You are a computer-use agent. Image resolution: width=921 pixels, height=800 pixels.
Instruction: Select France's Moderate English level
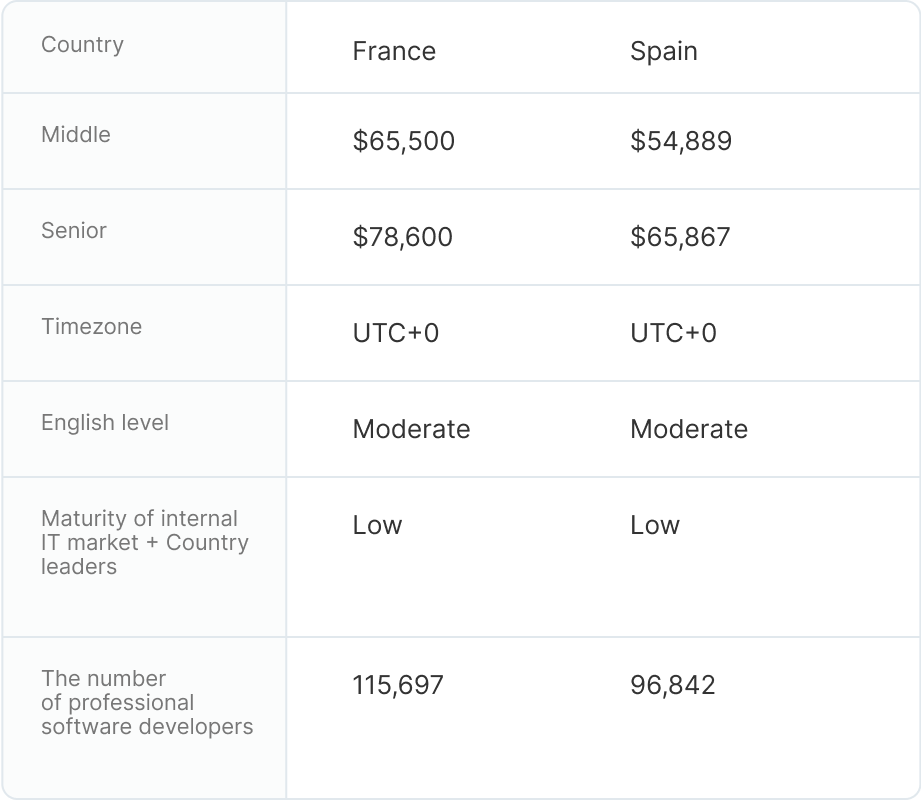coord(411,429)
